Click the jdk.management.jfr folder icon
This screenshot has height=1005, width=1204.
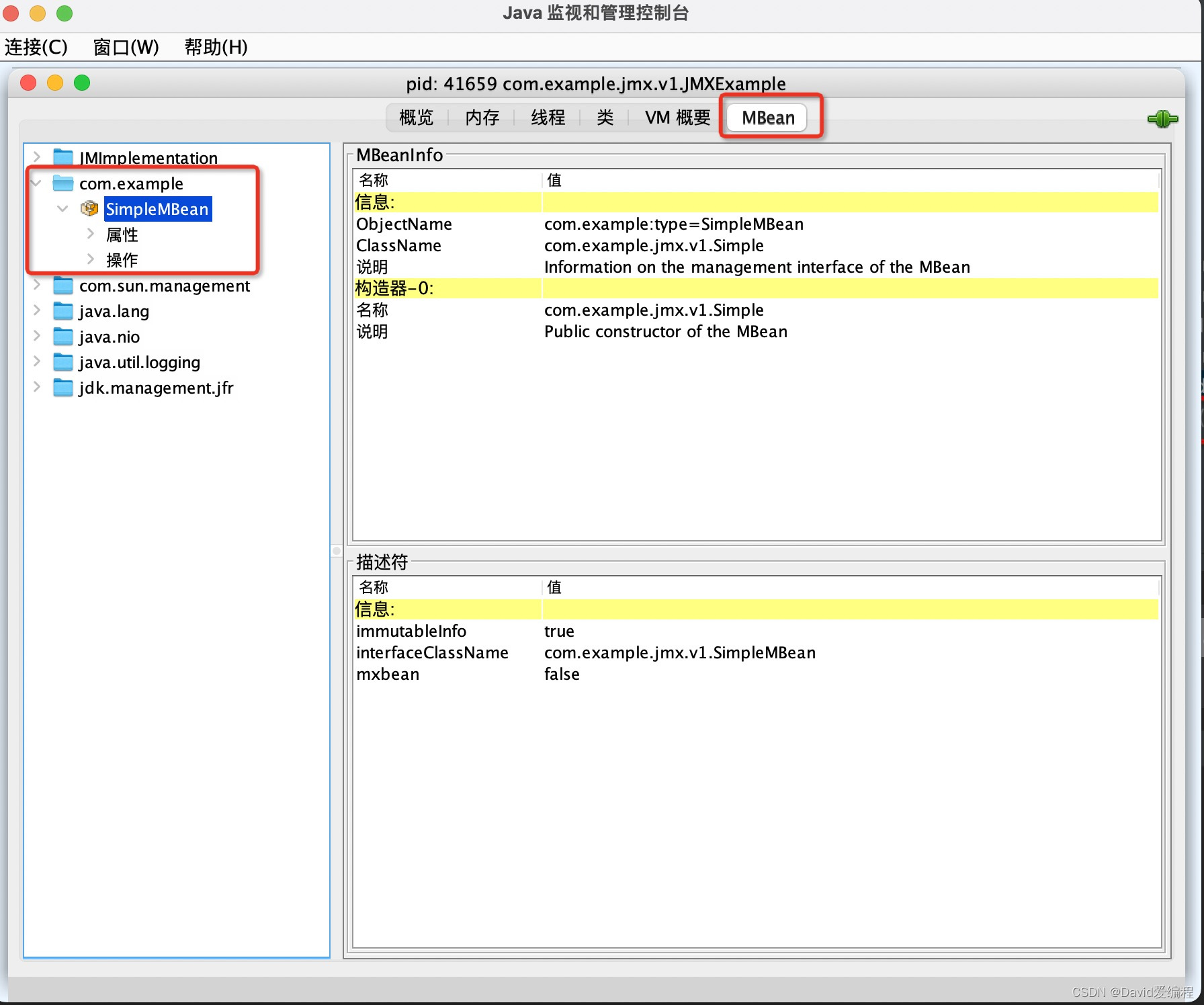[63, 388]
